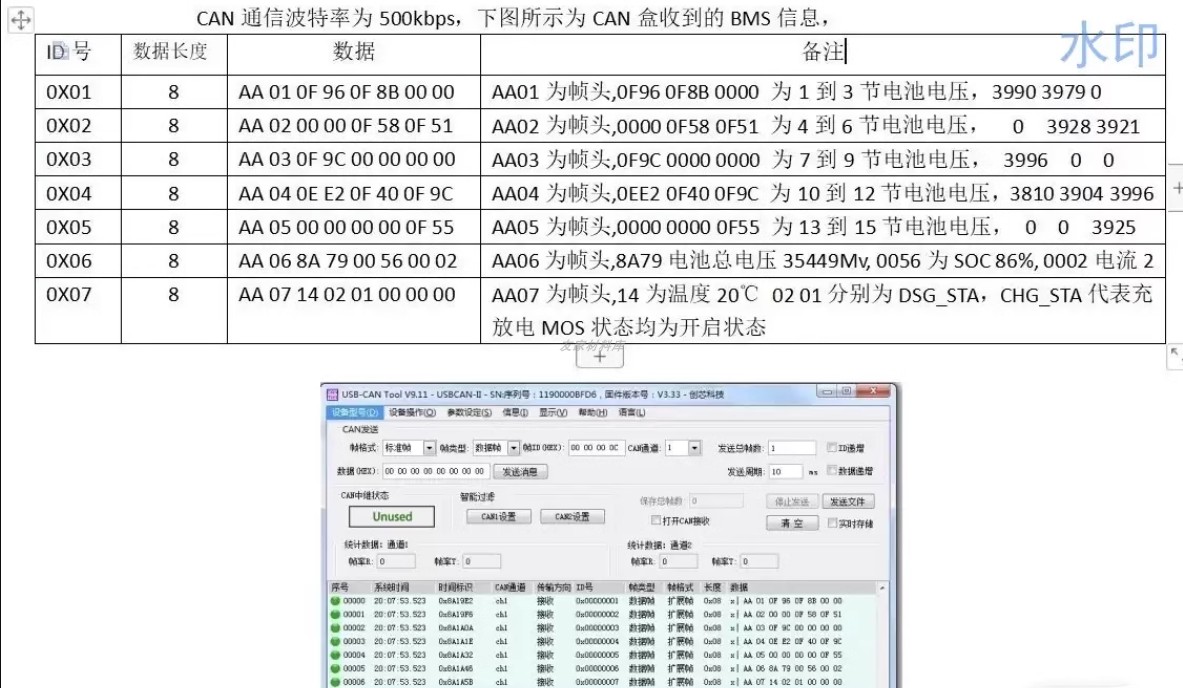Click the 数据长度 header cell

[x=174, y=54]
